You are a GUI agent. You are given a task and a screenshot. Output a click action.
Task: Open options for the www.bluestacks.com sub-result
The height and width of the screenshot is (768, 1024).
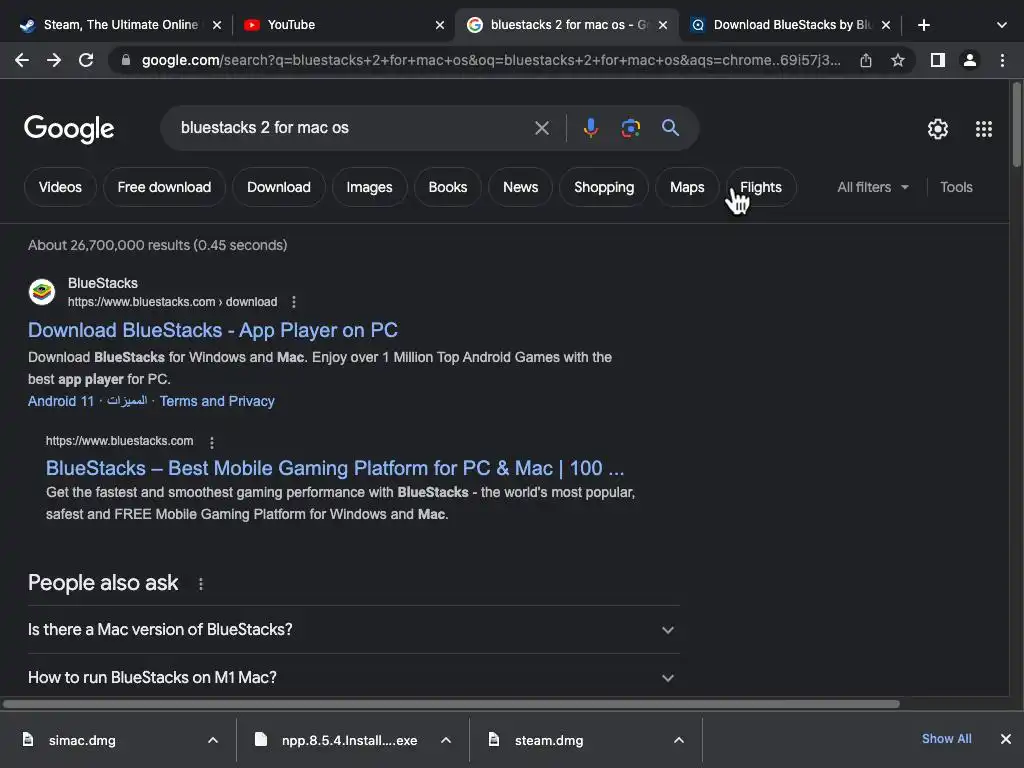(x=212, y=442)
